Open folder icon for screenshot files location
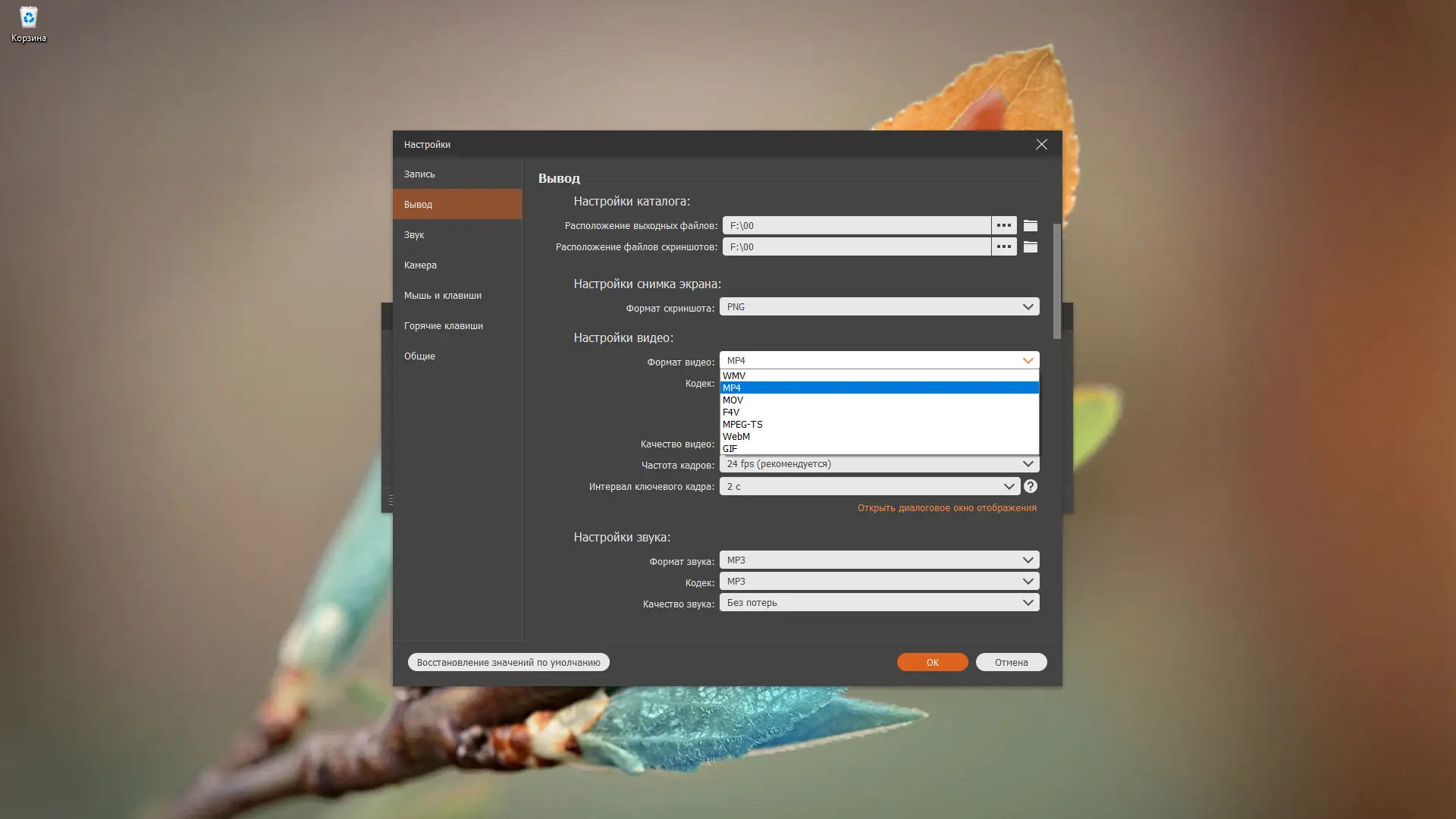Image resolution: width=1456 pixels, height=819 pixels. [1030, 246]
